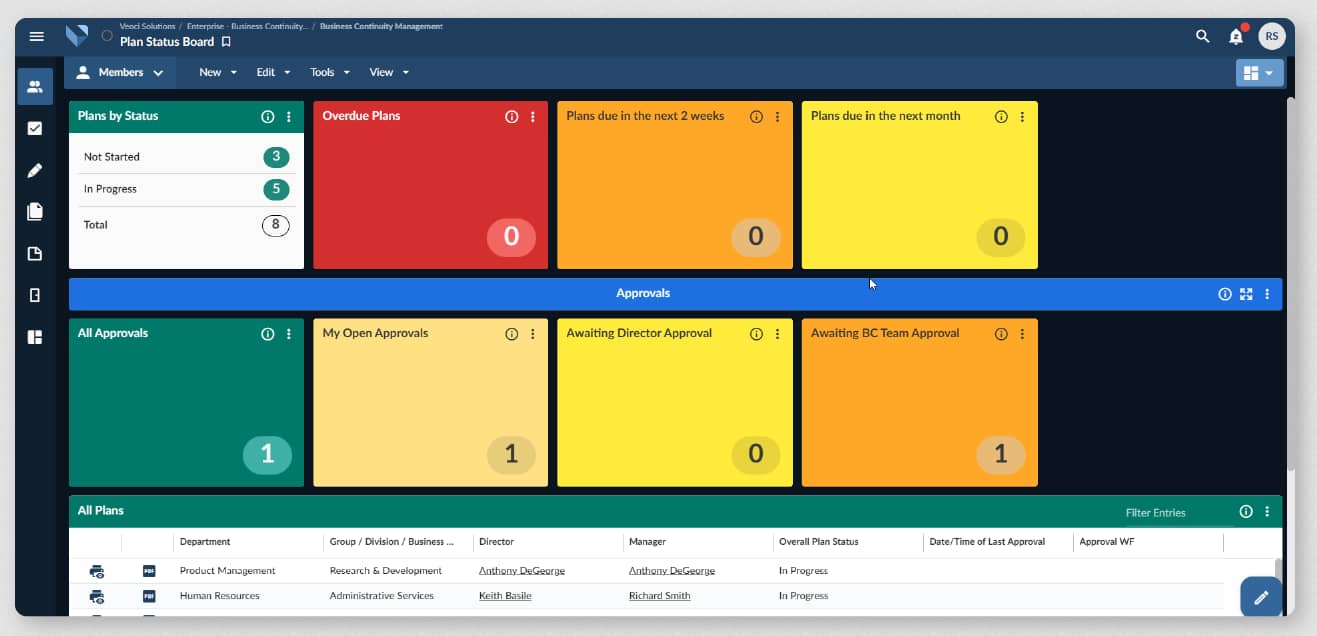The image size is (1317, 636).
Task: Open the notifications bell
Action: [x=1236, y=37]
